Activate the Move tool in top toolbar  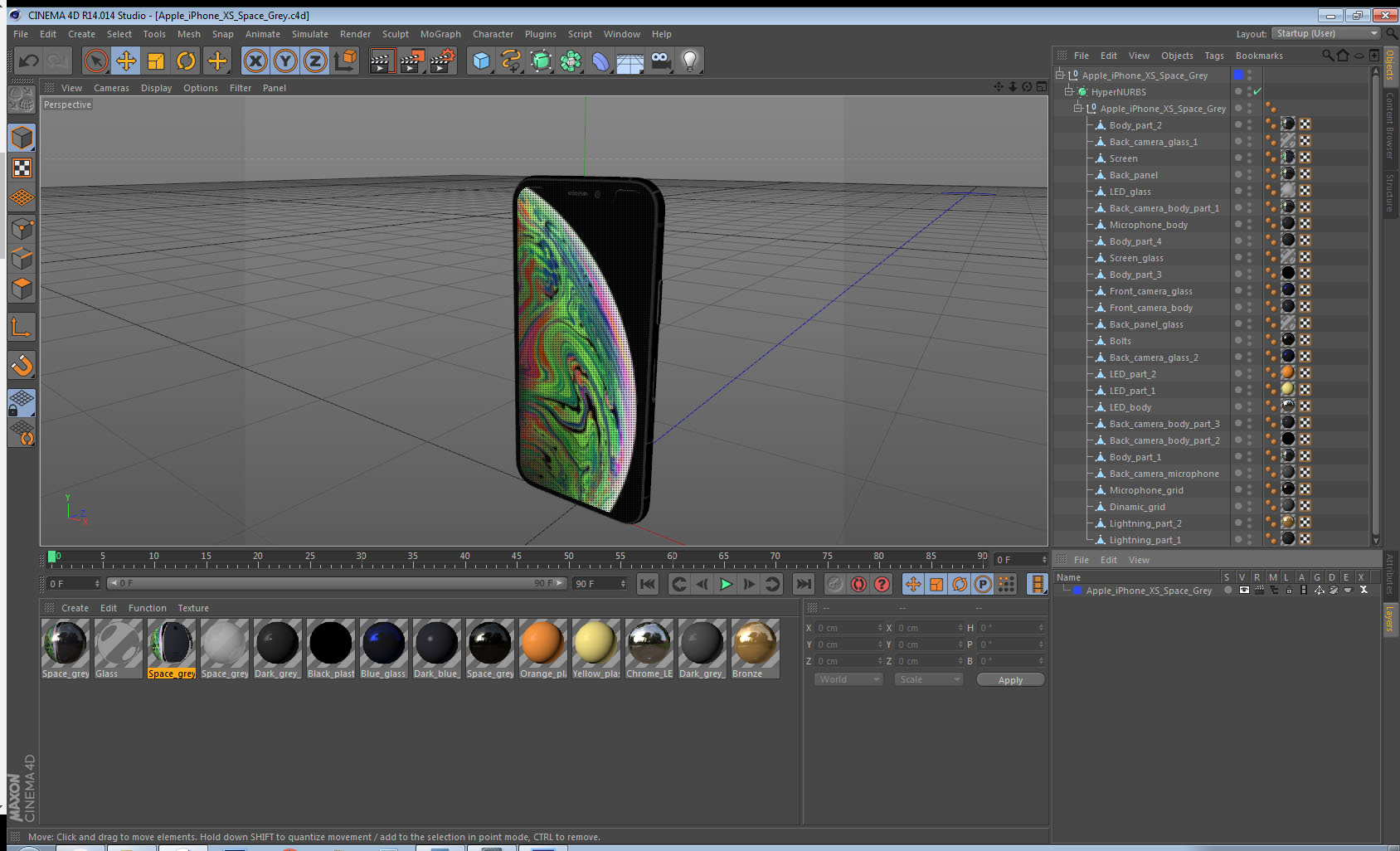pyautogui.click(x=126, y=61)
